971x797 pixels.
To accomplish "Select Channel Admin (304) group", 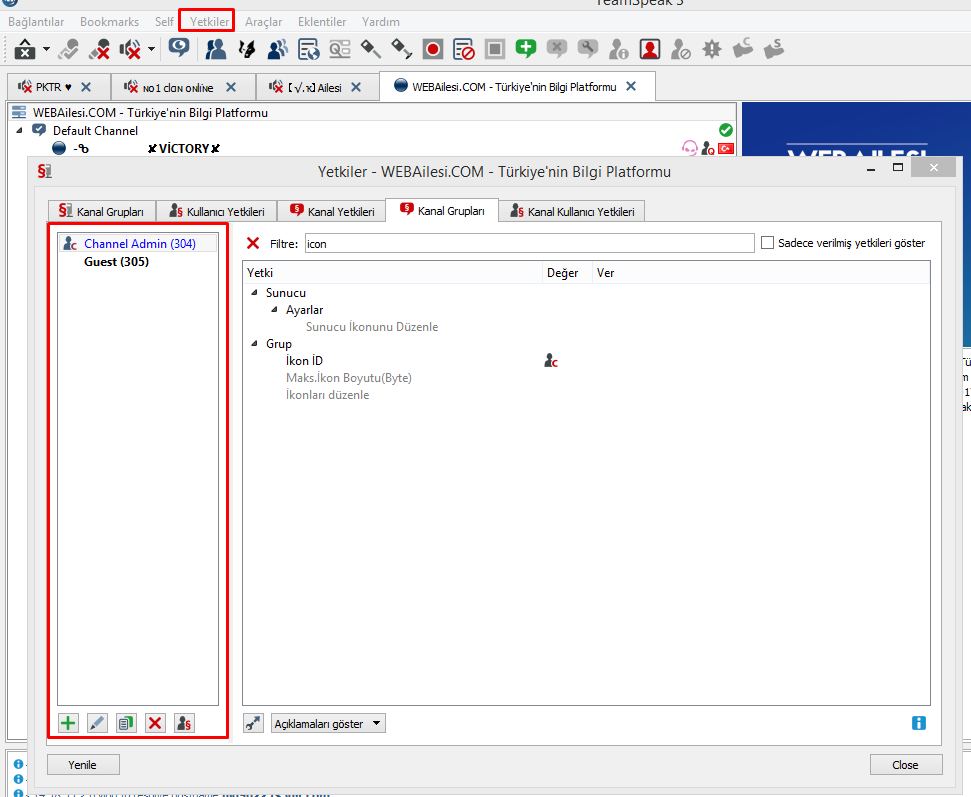I will (139, 243).
